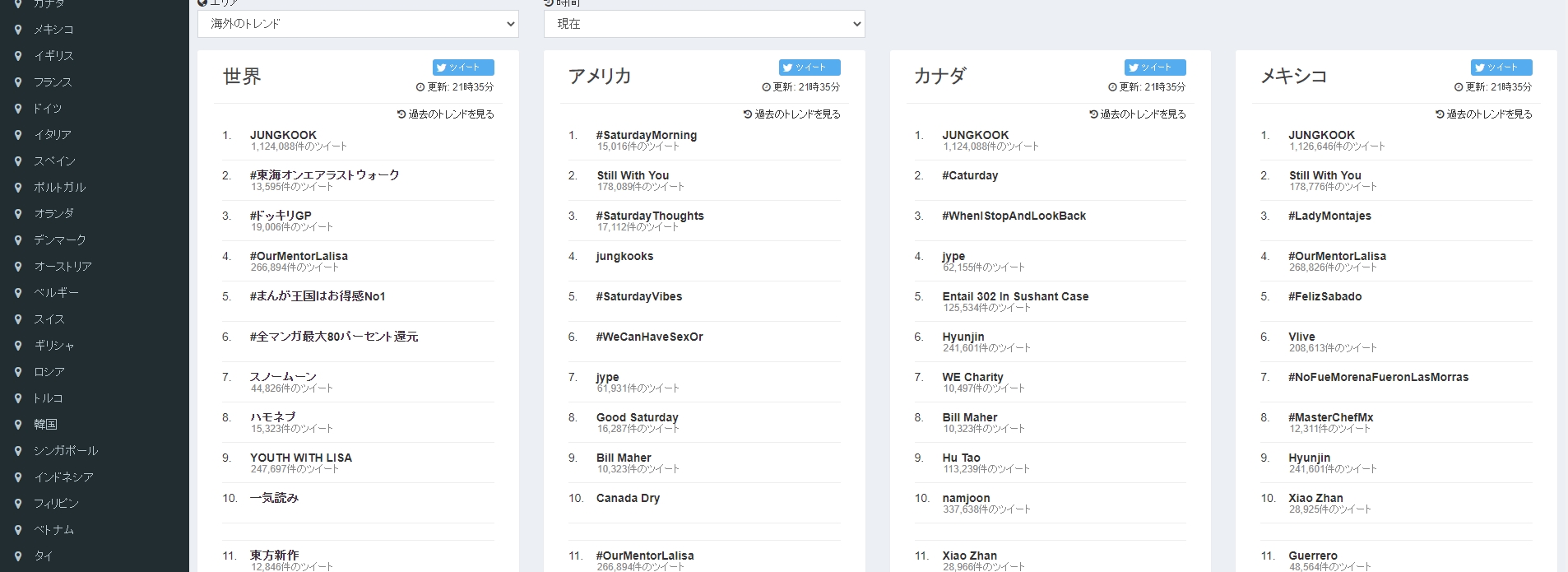The image size is (1568, 572).
Task: Select メキシコ in the sidebar
Action: pyautogui.click(x=53, y=30)
